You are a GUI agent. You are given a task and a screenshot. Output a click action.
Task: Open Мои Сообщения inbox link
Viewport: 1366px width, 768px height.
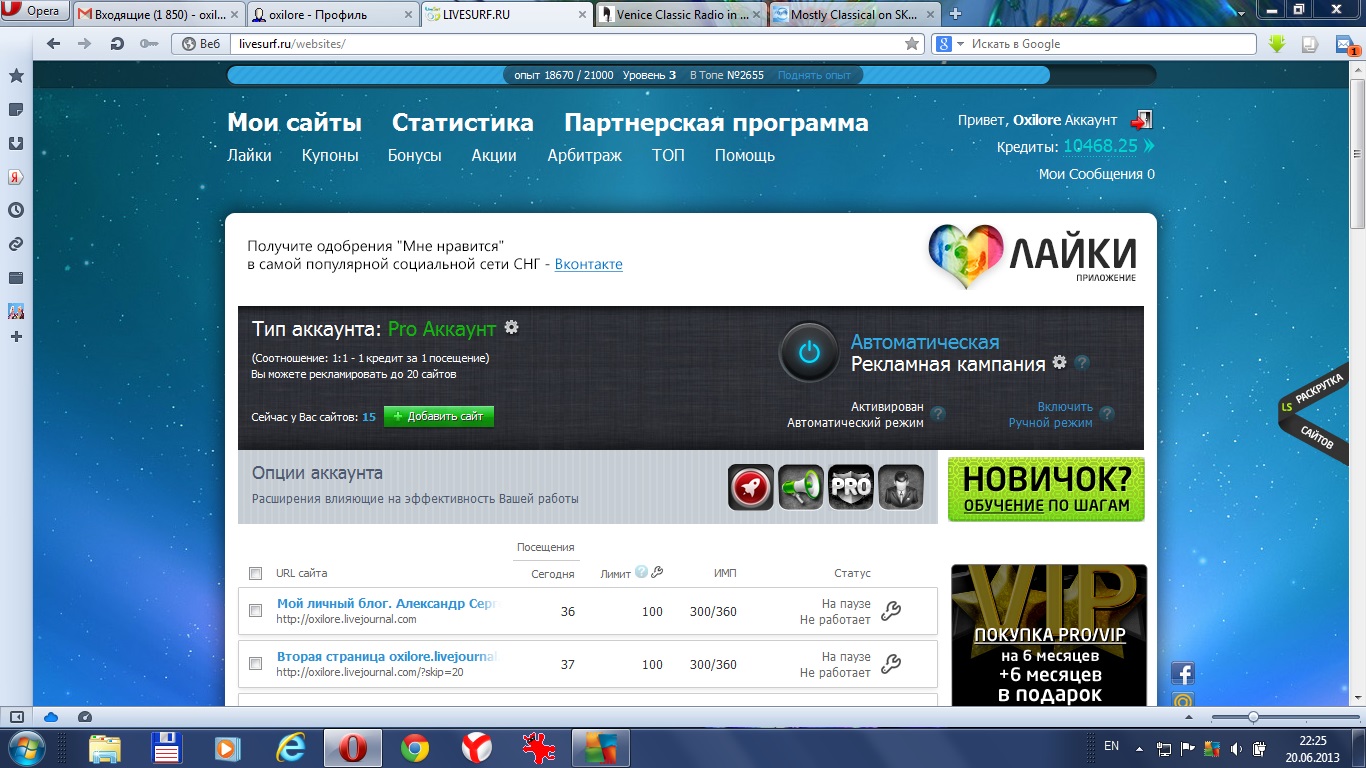click(x=1097, y=174)
